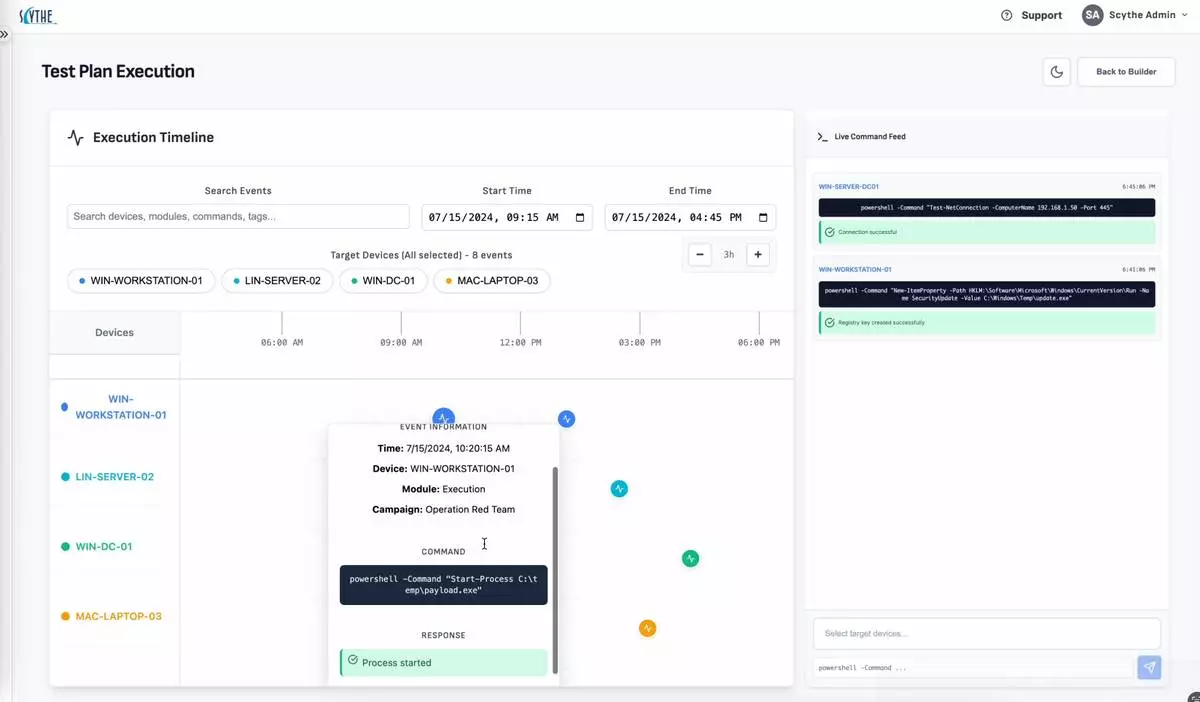
Task: Toggle the MAC-LAPTOP-03 device filter chip
Action: (x=491, y=281)
